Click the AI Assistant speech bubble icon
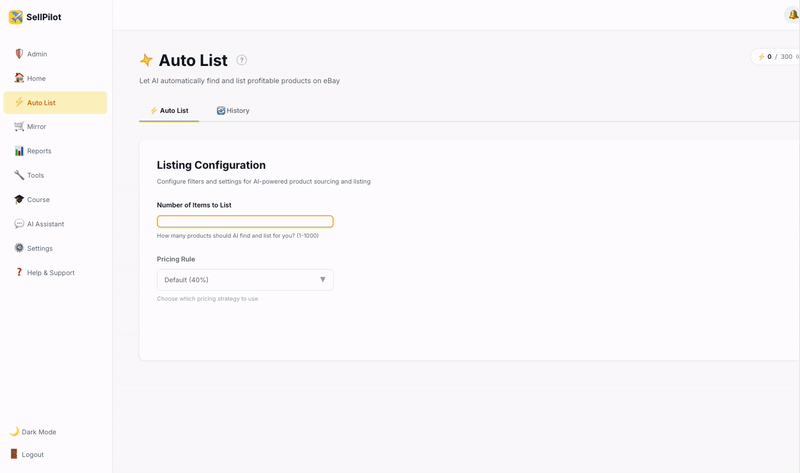The width and height of the screenshot is (800, 473). click(x=19, y=224)
